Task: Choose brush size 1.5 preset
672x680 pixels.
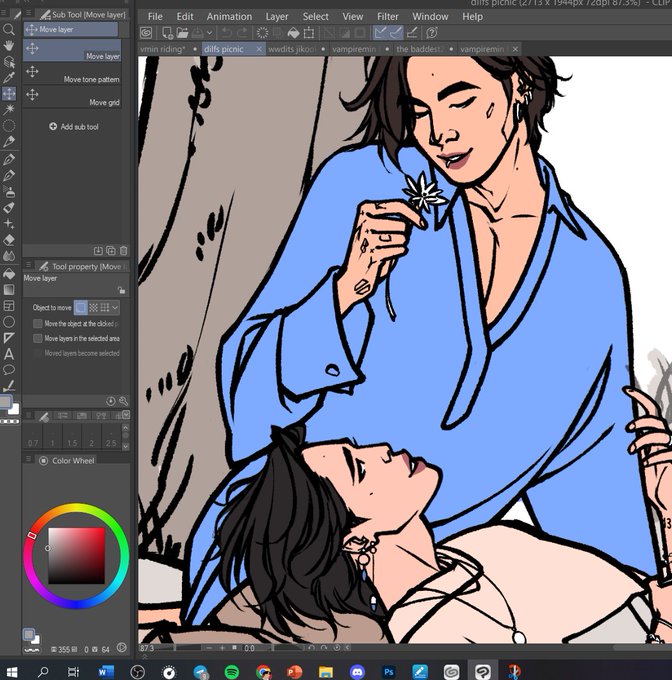Action: [72, 436]
